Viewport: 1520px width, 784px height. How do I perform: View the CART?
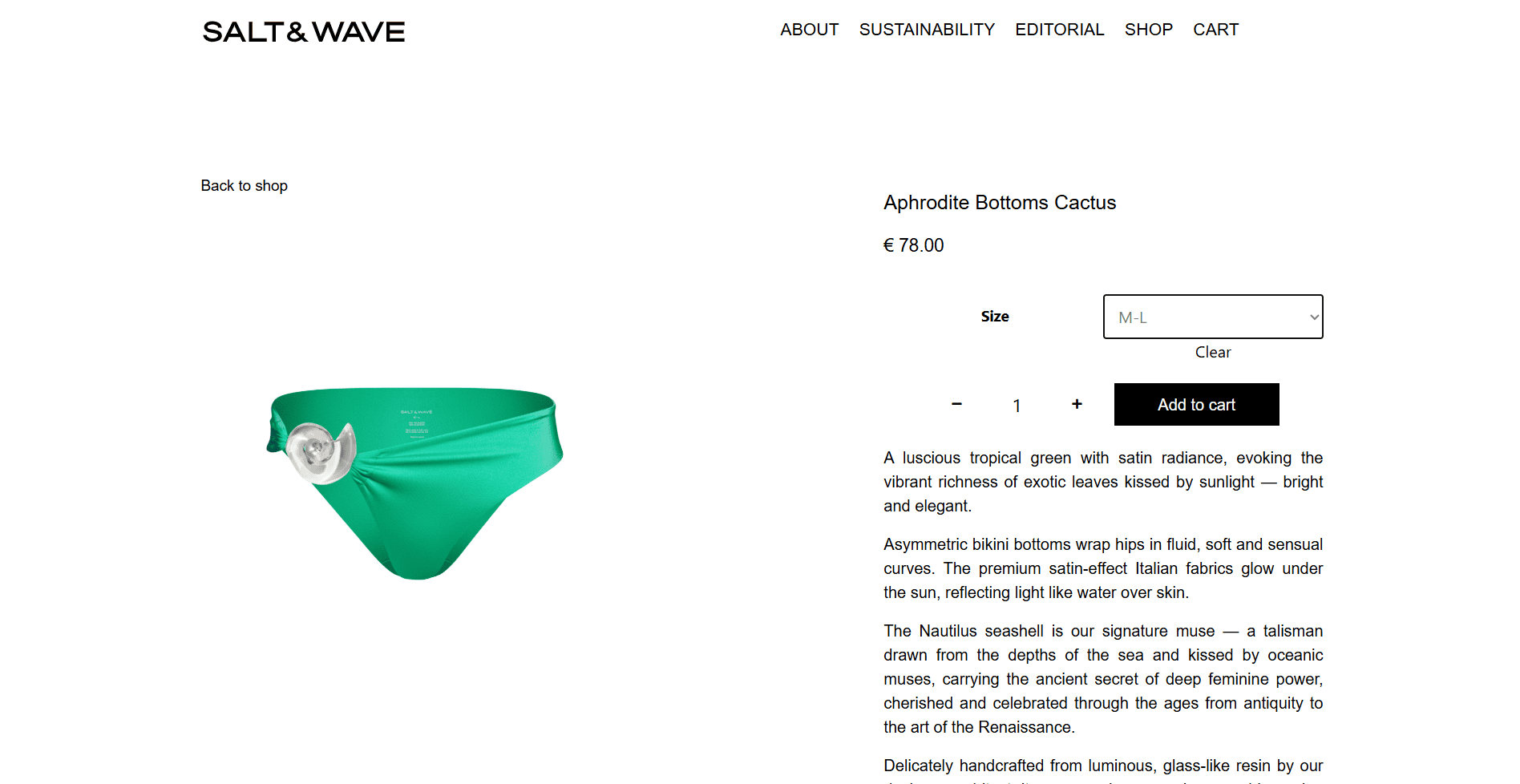pos(1215,30)
